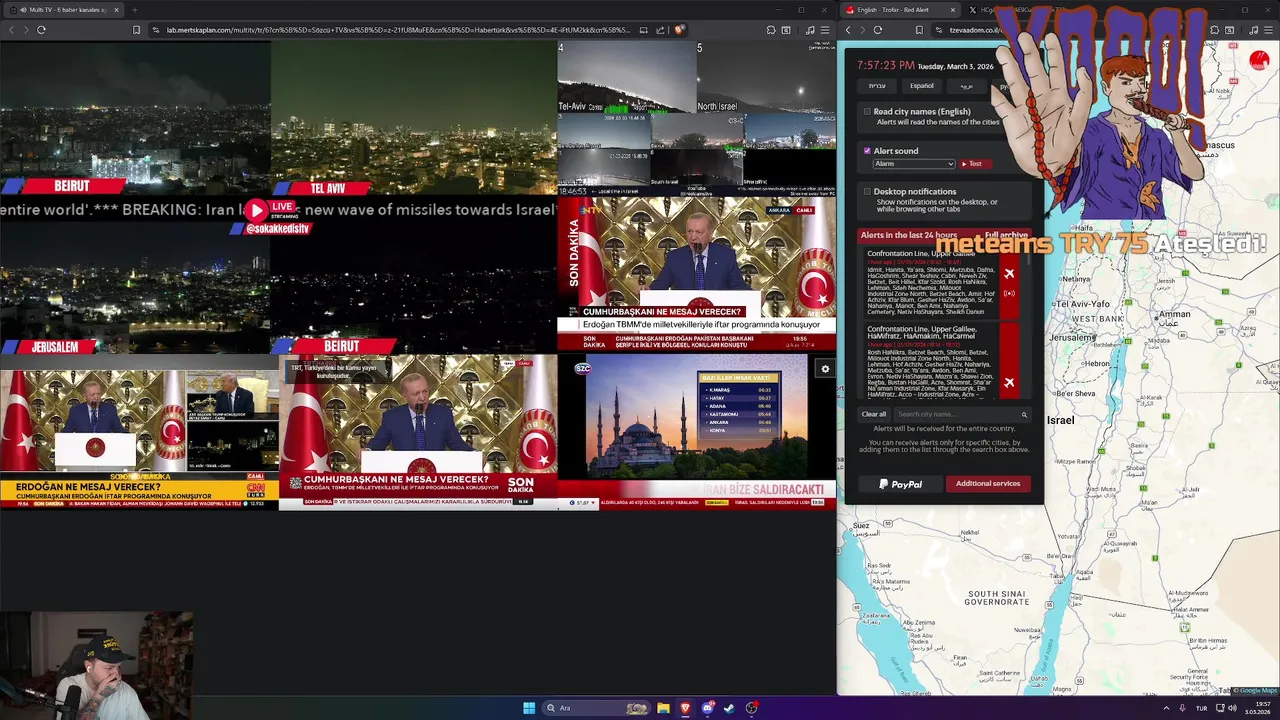Open hamburger menu in Tzofar browser window
1280x720 pixels.
[1270, 30]
